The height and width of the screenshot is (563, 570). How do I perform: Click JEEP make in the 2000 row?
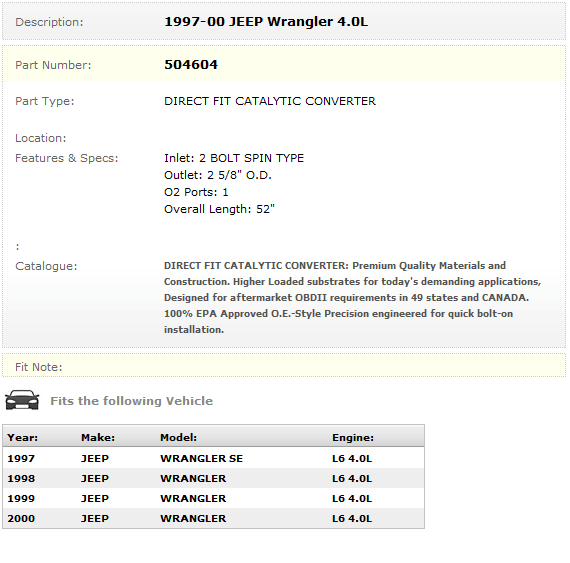coord(95,518)
